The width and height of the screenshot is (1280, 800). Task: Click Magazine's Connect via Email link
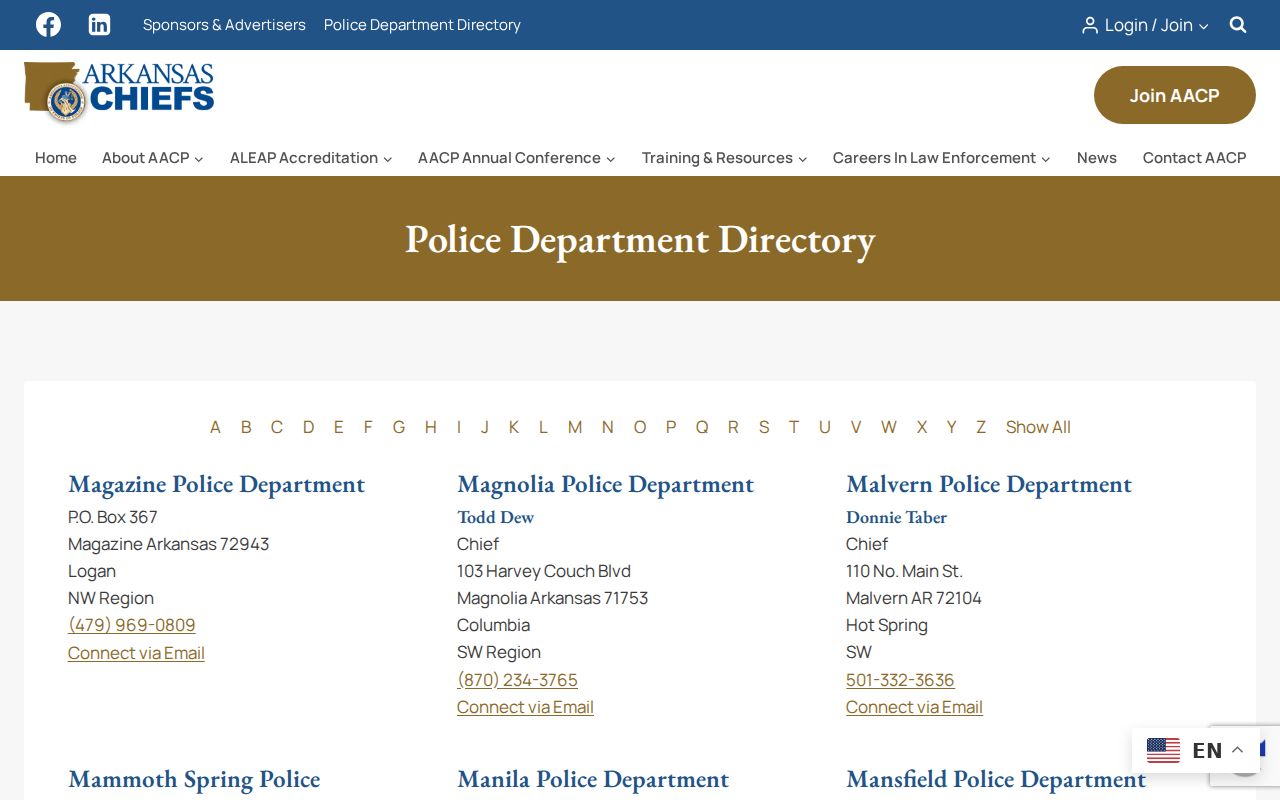tap(136, 653)
